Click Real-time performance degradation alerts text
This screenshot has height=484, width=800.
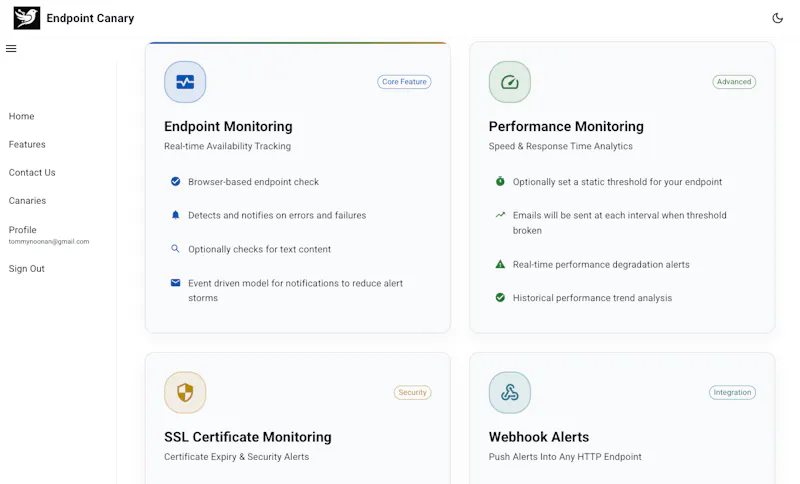coord(601,264)
